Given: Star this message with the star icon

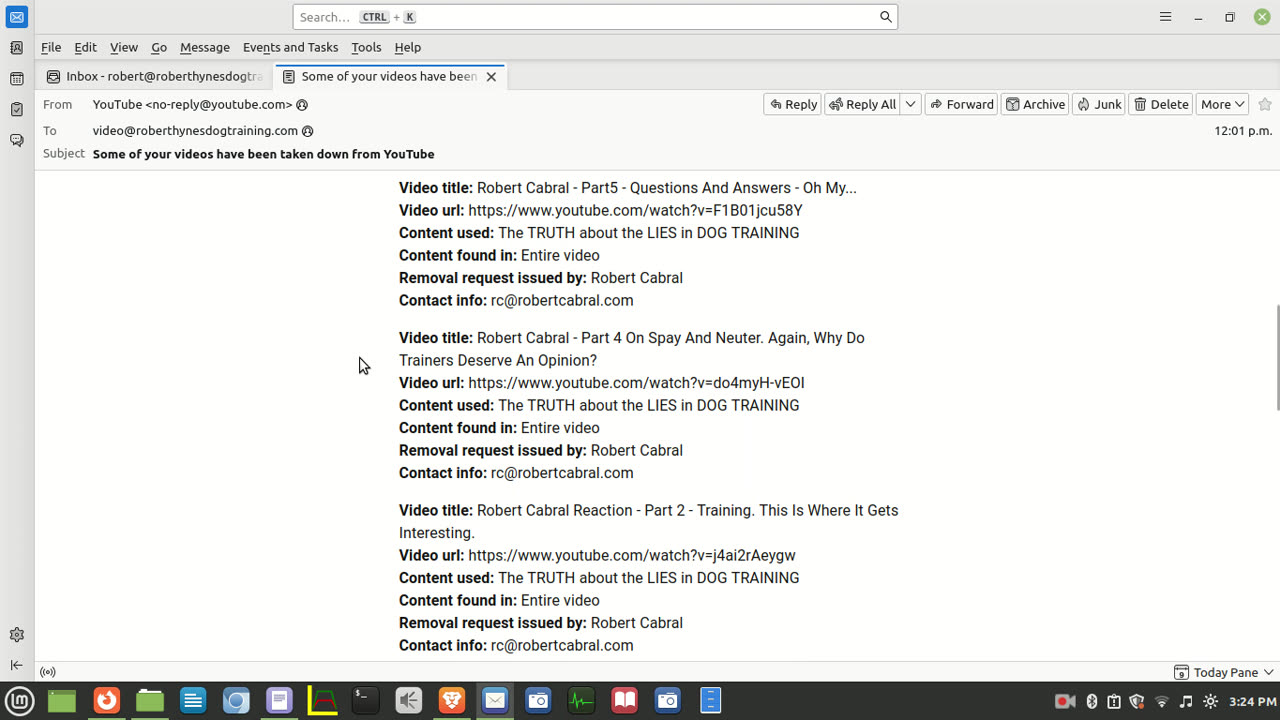Looking at the screenshot, I should pos(1265,104).
